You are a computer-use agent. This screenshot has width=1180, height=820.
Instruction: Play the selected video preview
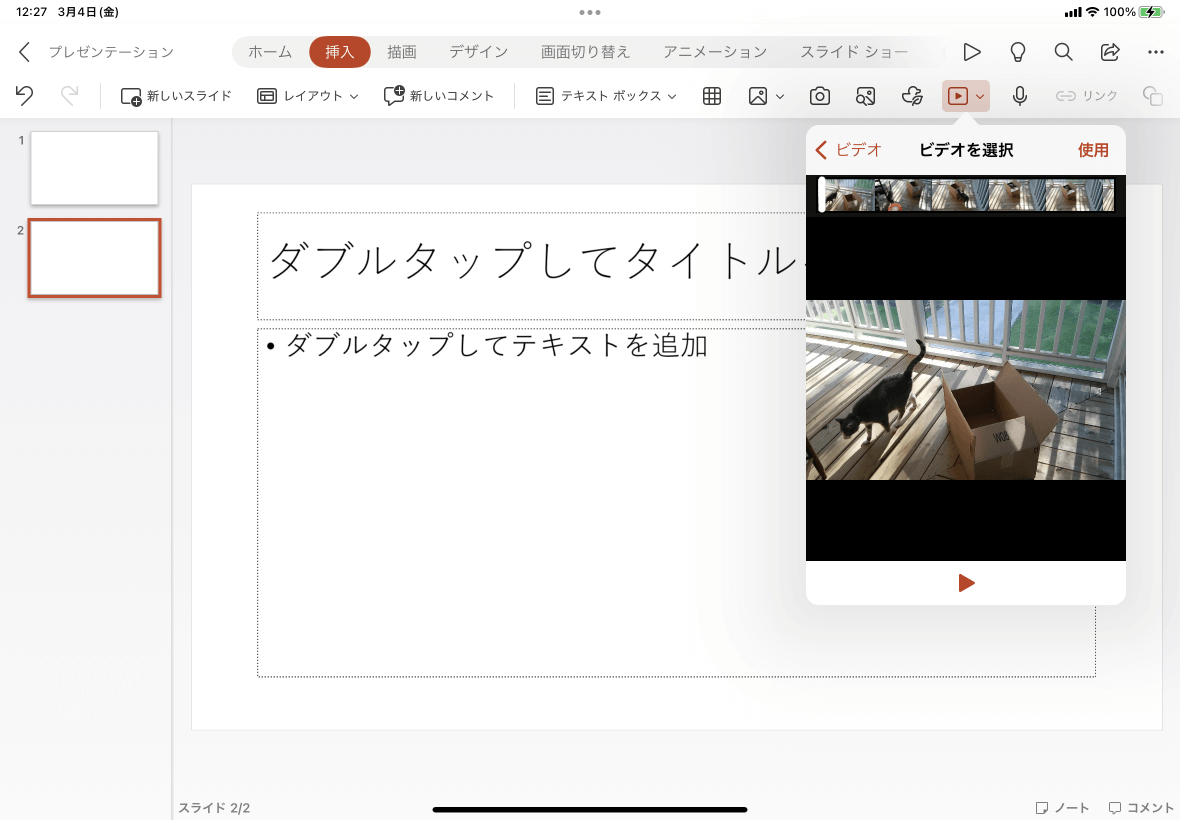tap(966, 583)
